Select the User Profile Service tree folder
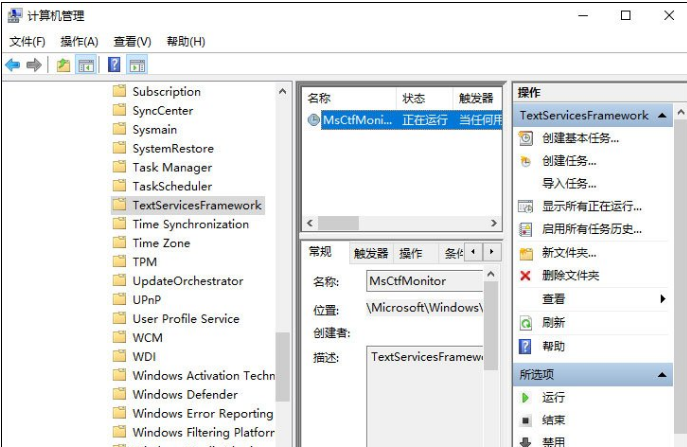 [186, 318]
